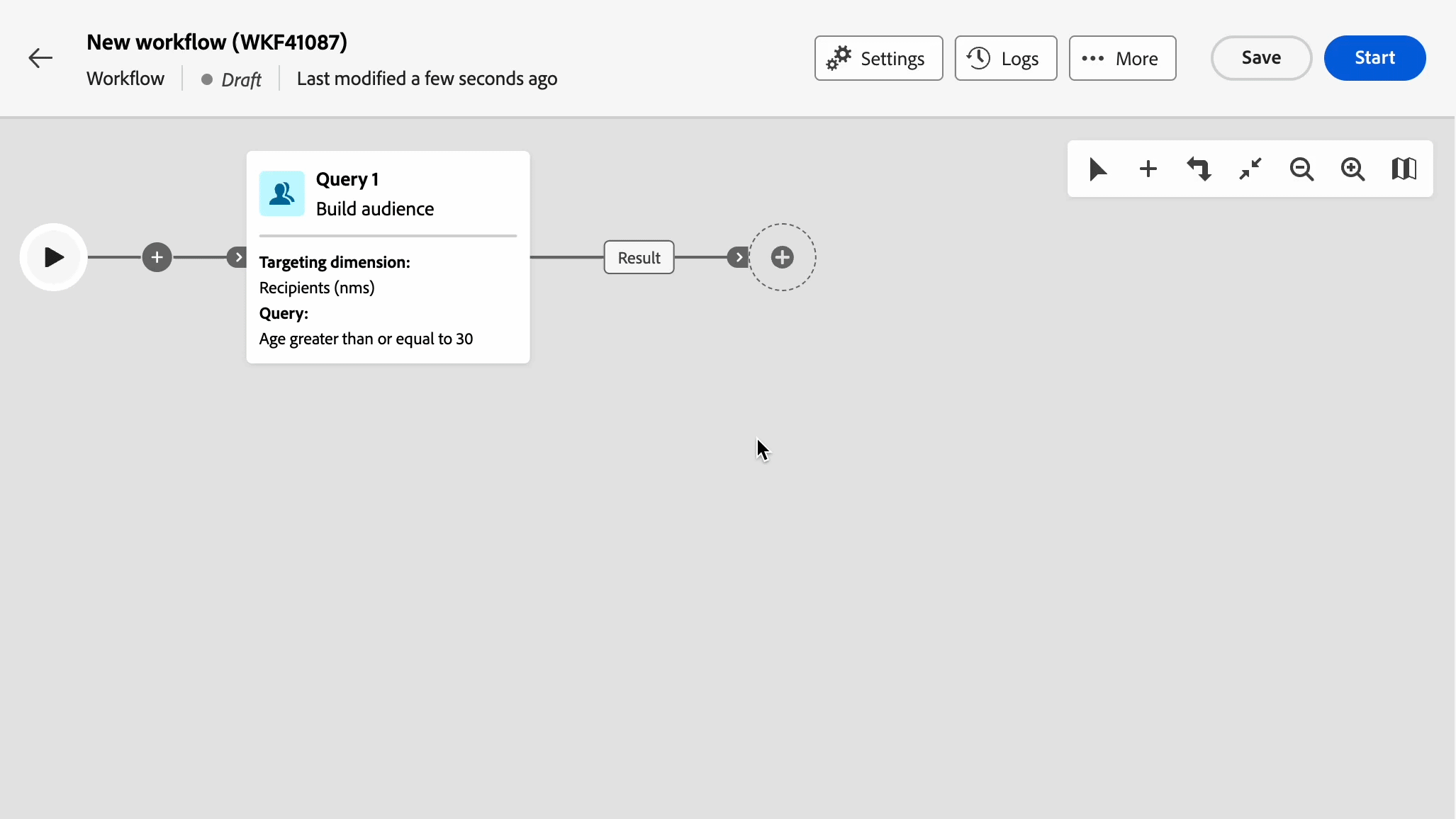Click the rotate layout icon
The width and height of the screenshot is (1456, 819).
pos(1199,169)
